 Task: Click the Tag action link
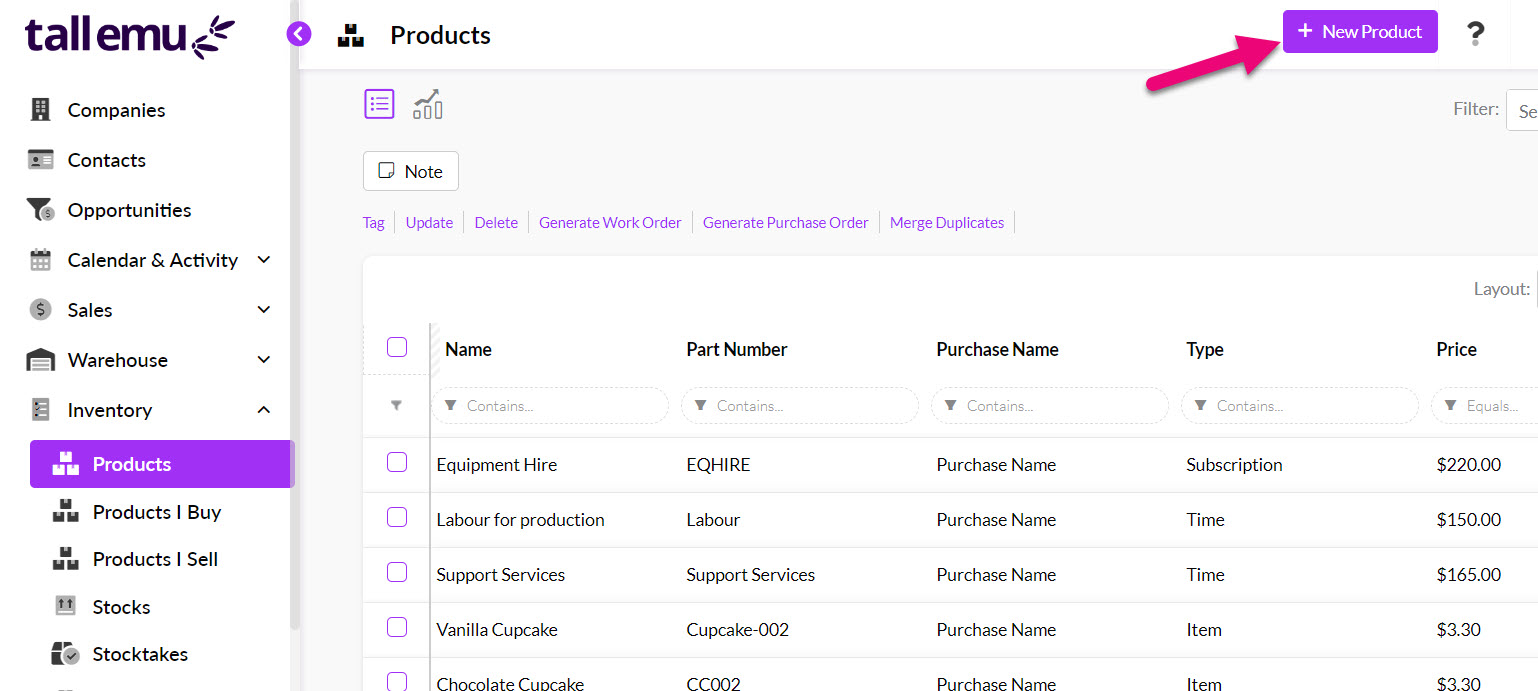point(373,223)
